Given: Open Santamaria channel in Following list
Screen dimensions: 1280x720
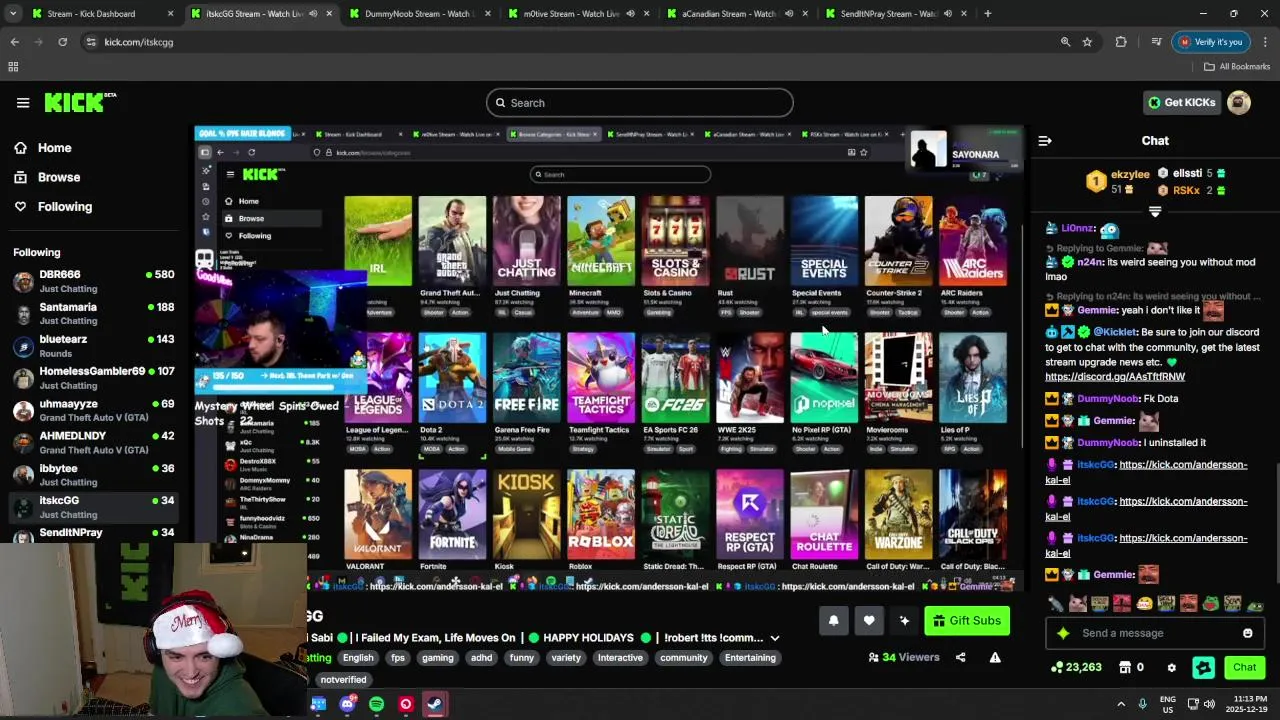Looking at the screenshot, I should pos(94,314).
